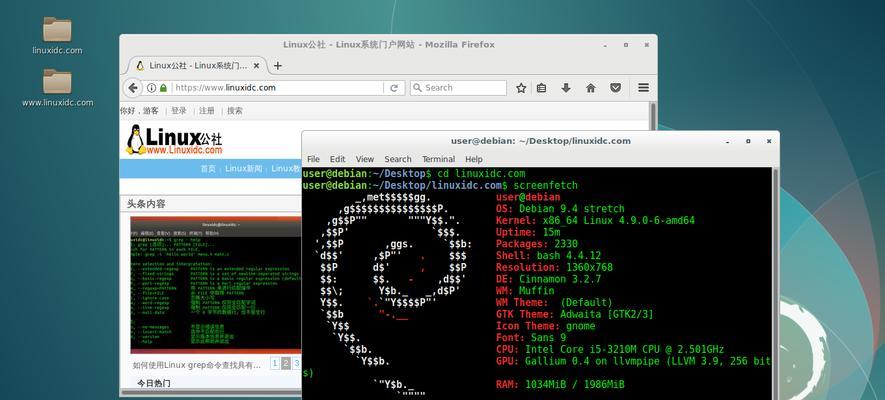Click 'RAM: 1034MiB / 1986MiB' line
This screenshot has height=400, width=885.
560,384
